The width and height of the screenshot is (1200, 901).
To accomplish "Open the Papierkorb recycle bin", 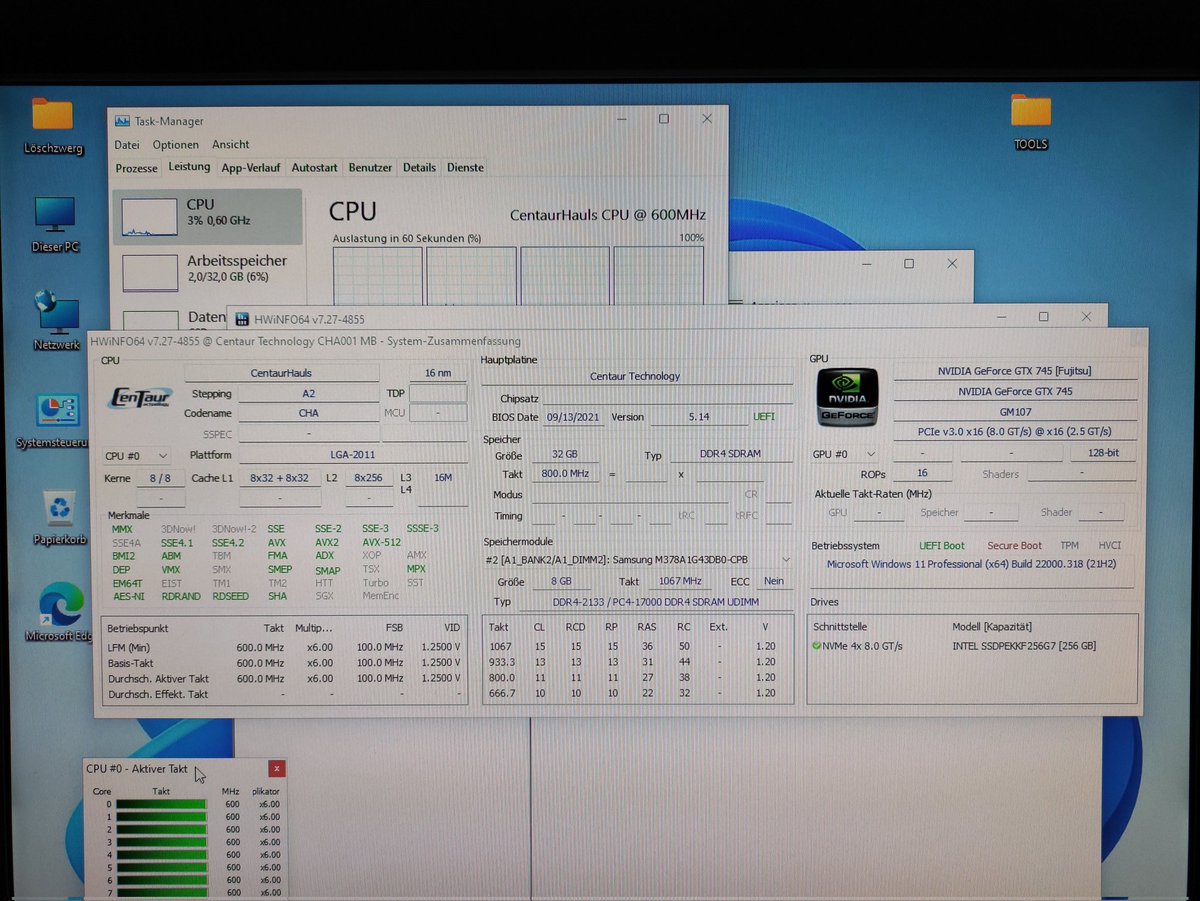I will point(59,517).
